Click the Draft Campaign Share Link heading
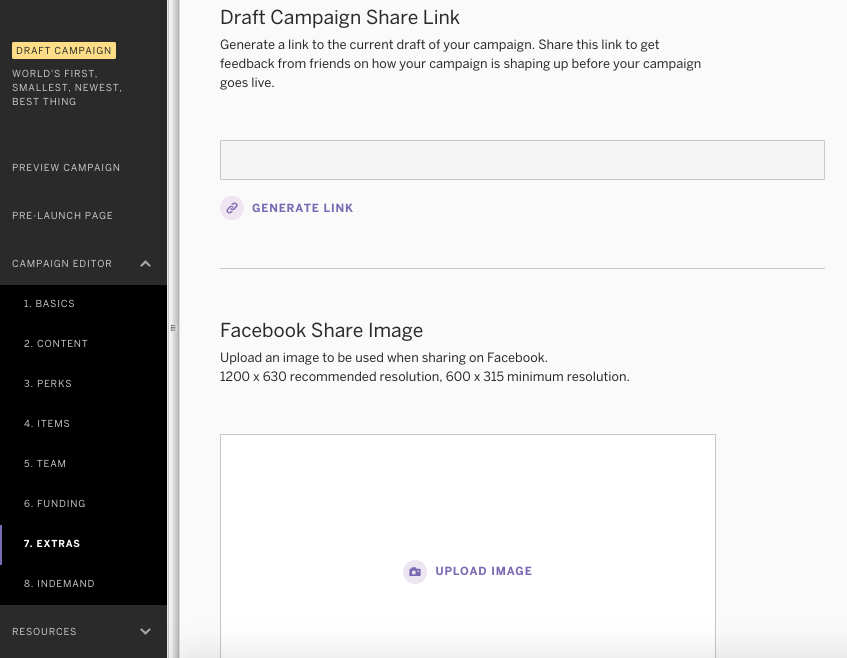 [340, 17]
